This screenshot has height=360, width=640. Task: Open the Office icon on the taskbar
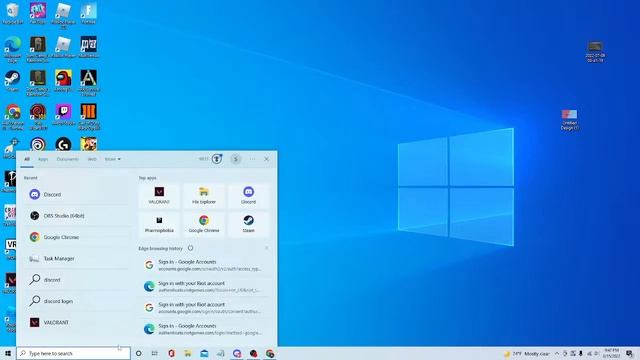[171, 353]
